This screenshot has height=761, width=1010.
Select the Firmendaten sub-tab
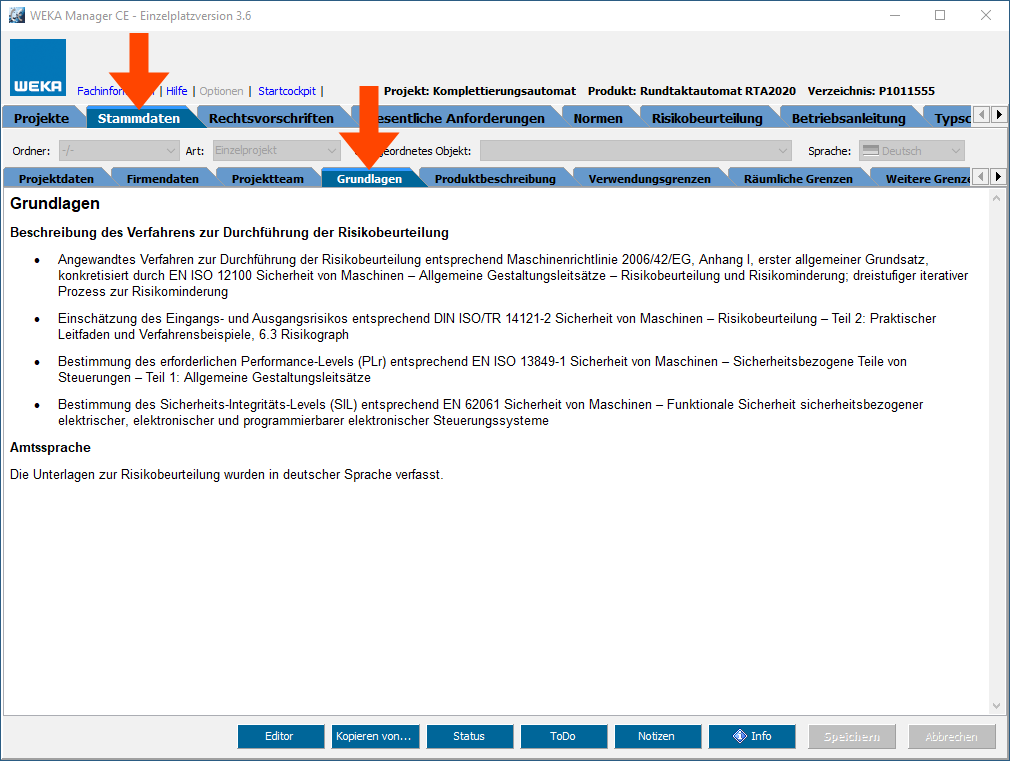pyautogui.click(x=162, y=179)
